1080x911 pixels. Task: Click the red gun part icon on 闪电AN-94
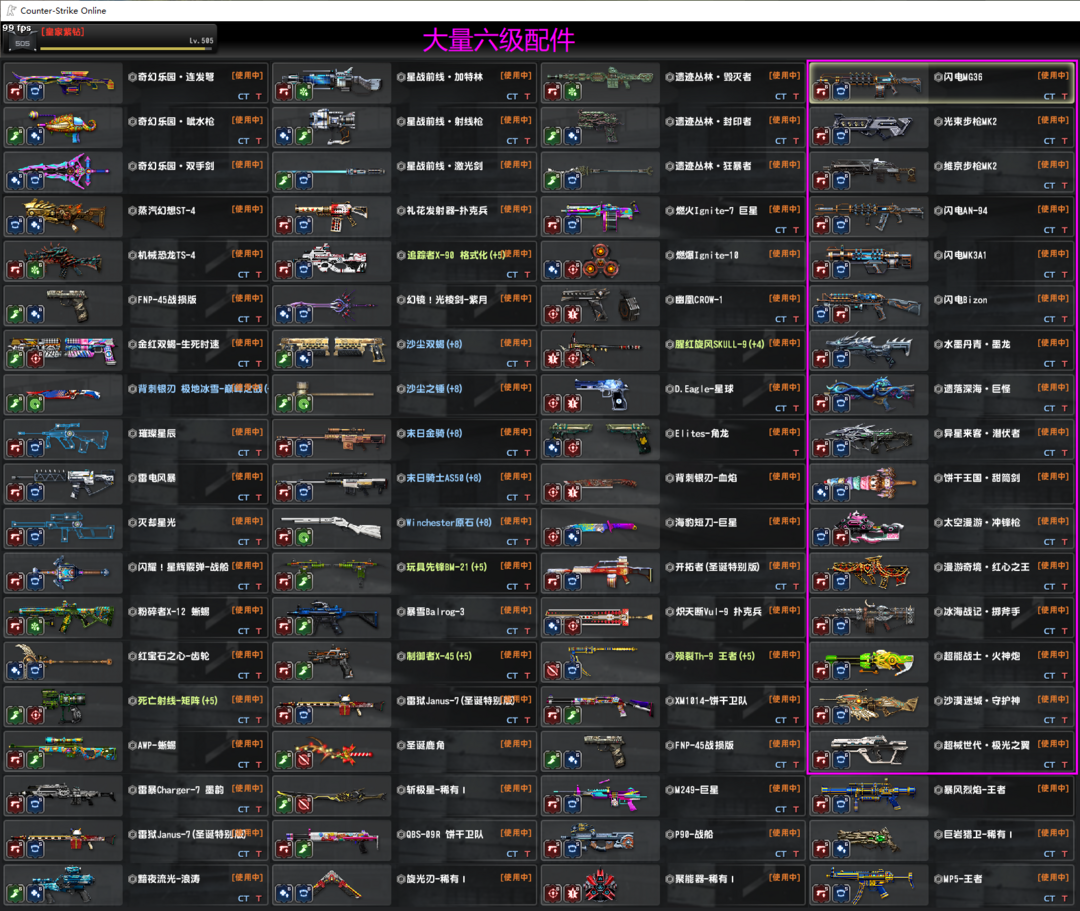click(x=822, y=226)
